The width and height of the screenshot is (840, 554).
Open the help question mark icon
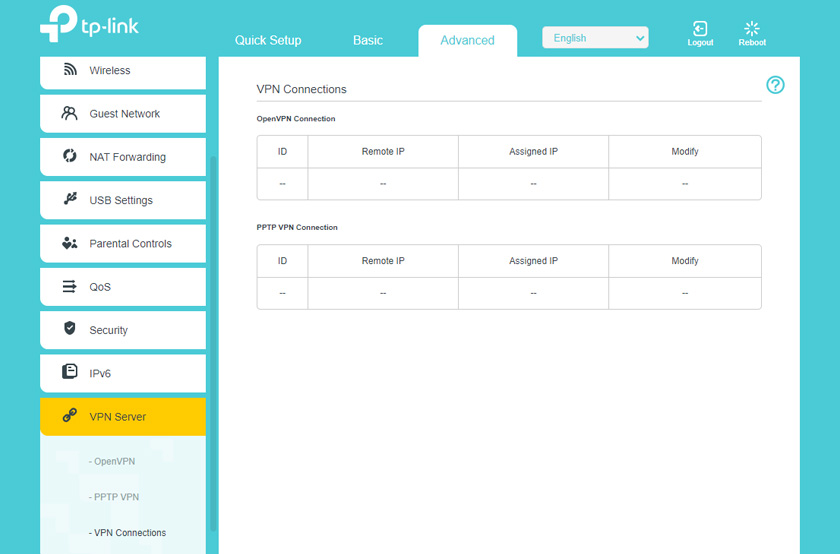775,85
